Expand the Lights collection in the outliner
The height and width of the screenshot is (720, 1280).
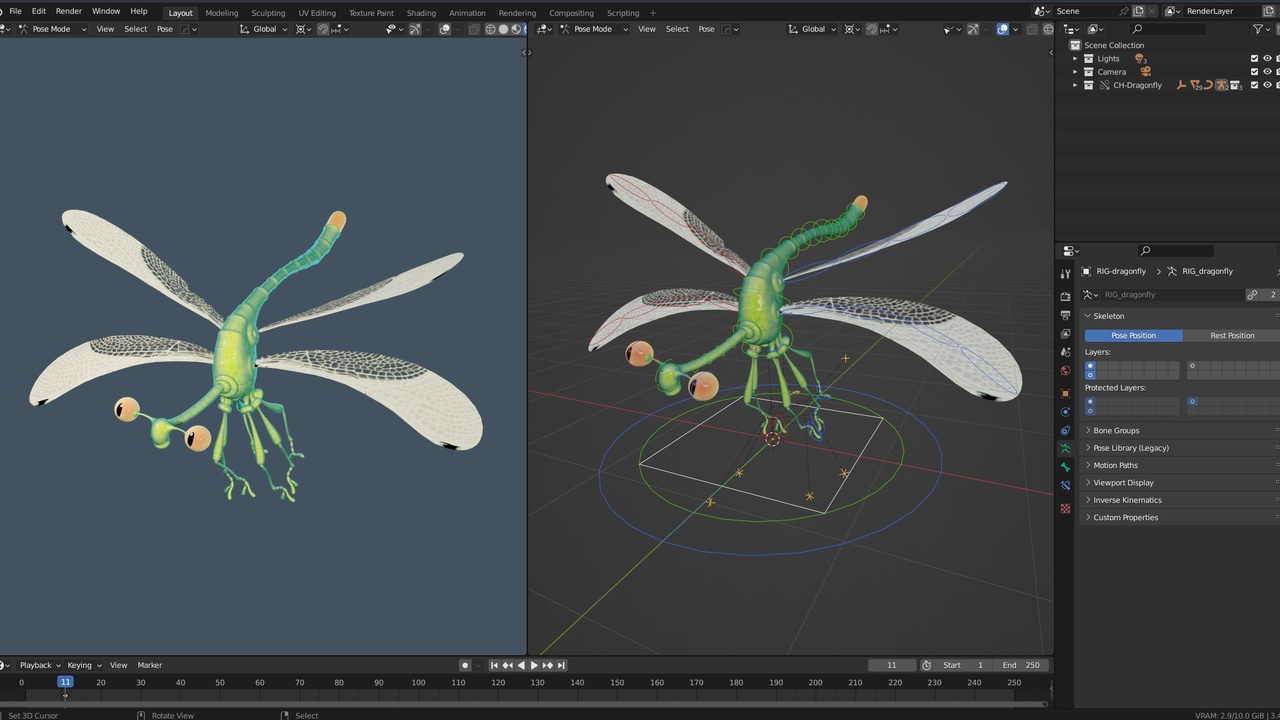[1076, 58]
